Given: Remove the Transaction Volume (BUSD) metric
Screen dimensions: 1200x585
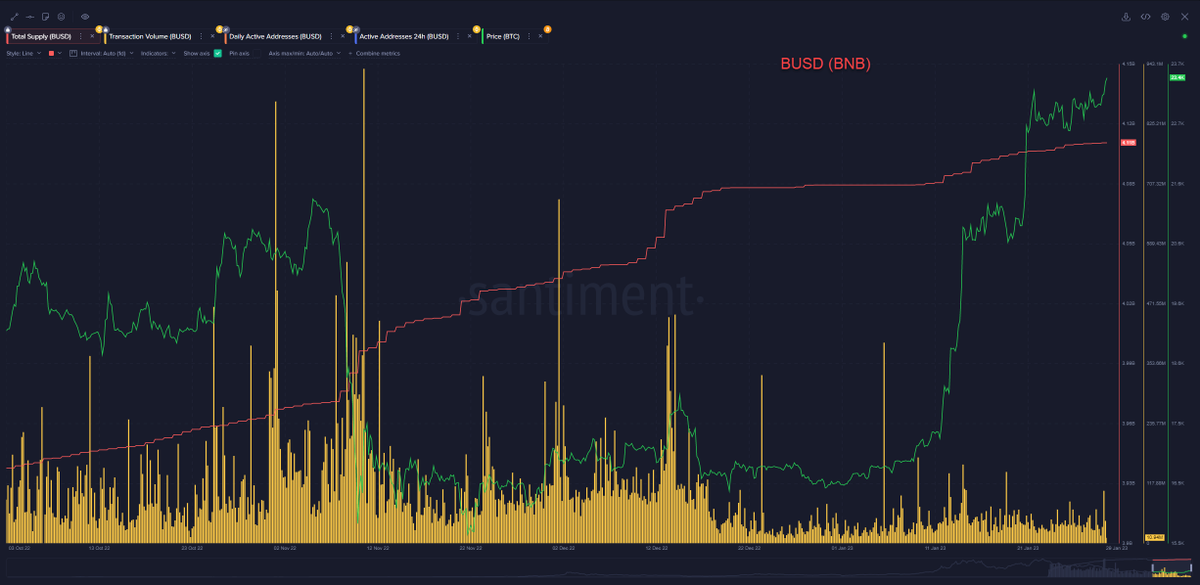Looking at the screenshot, I should (x=212, y=36).
